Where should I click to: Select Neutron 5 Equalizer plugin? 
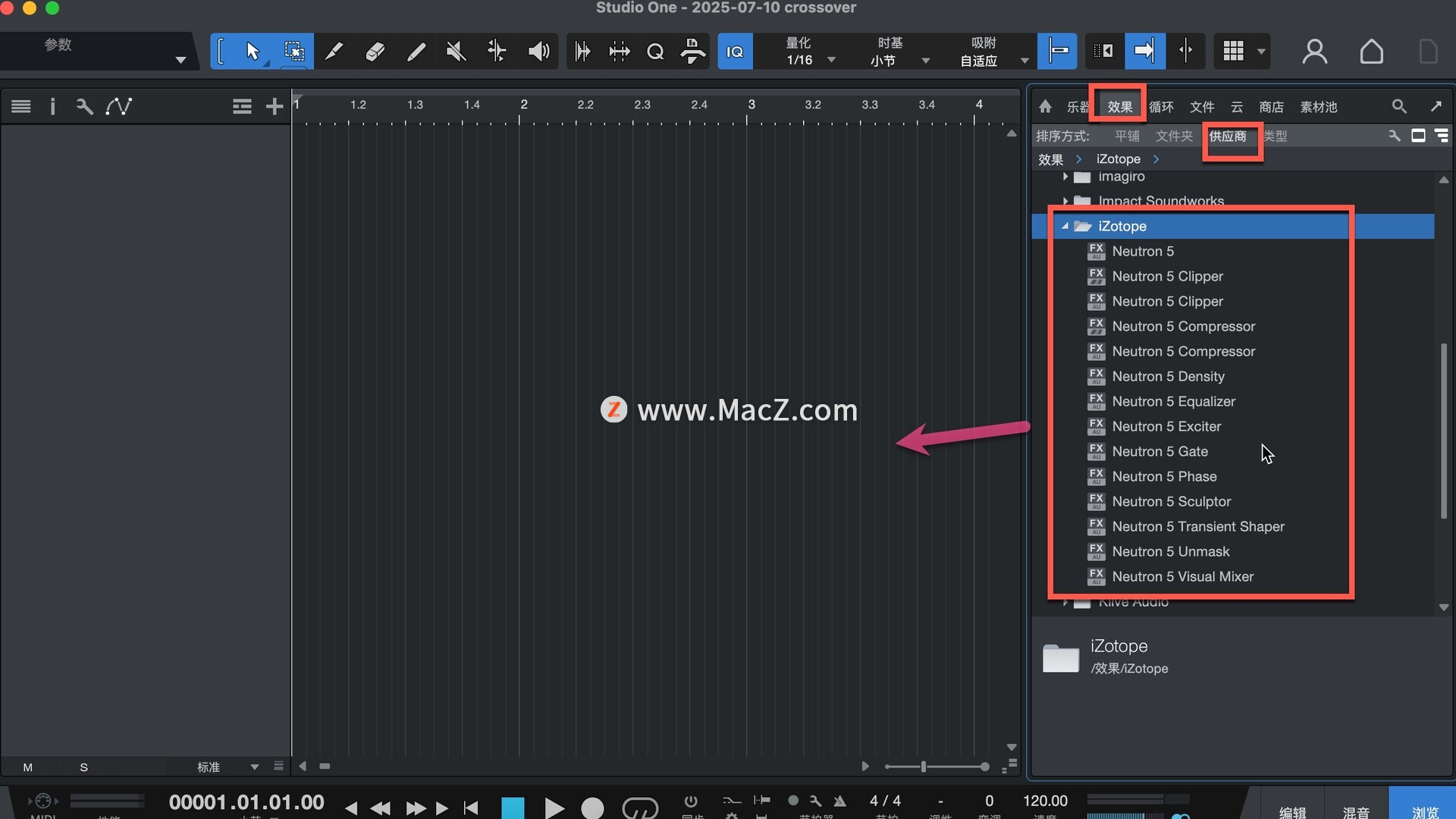click(1173, 401)
